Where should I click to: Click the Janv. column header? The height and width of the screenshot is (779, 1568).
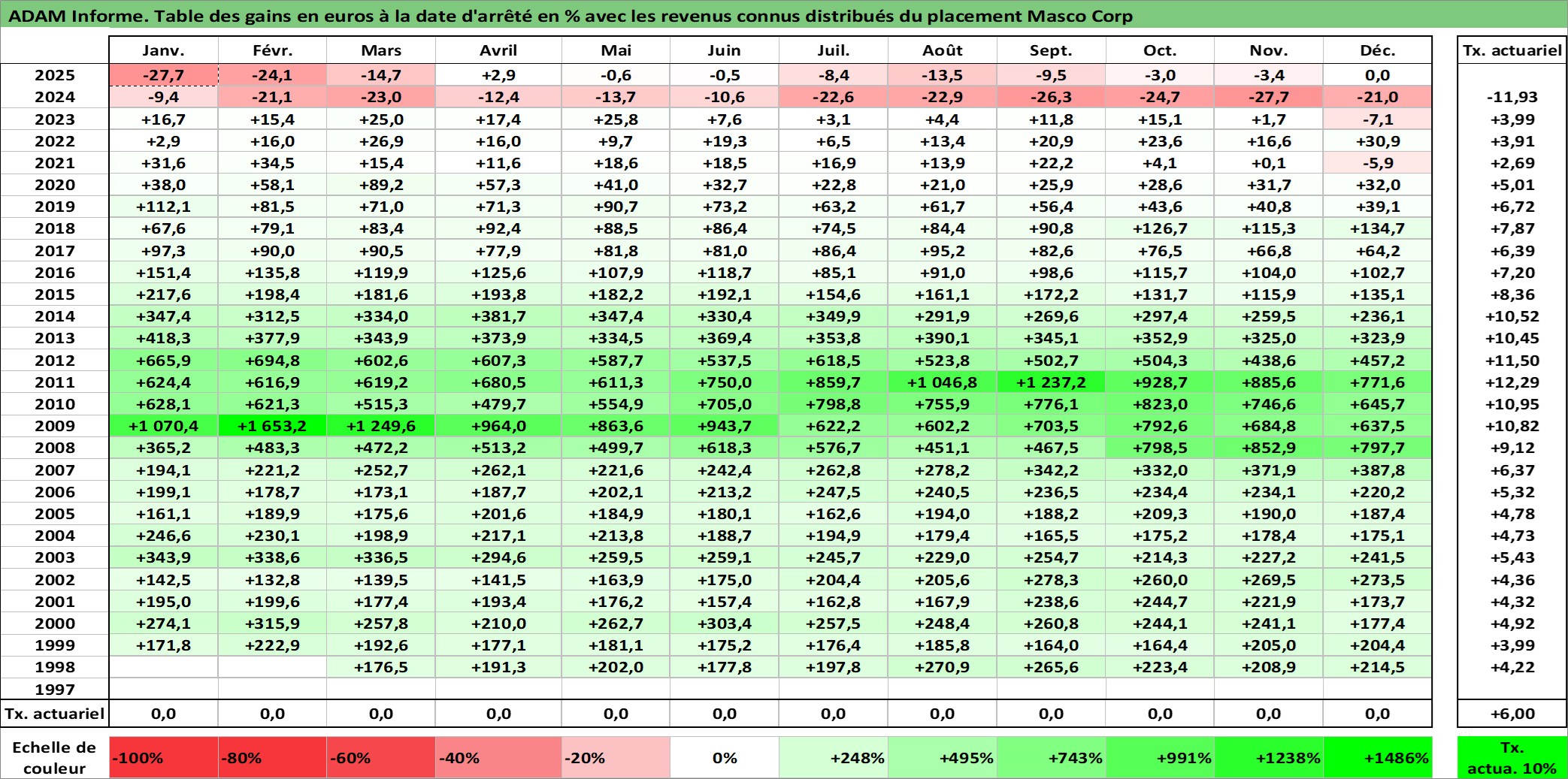pyautogui.click(x=164, y=50)
